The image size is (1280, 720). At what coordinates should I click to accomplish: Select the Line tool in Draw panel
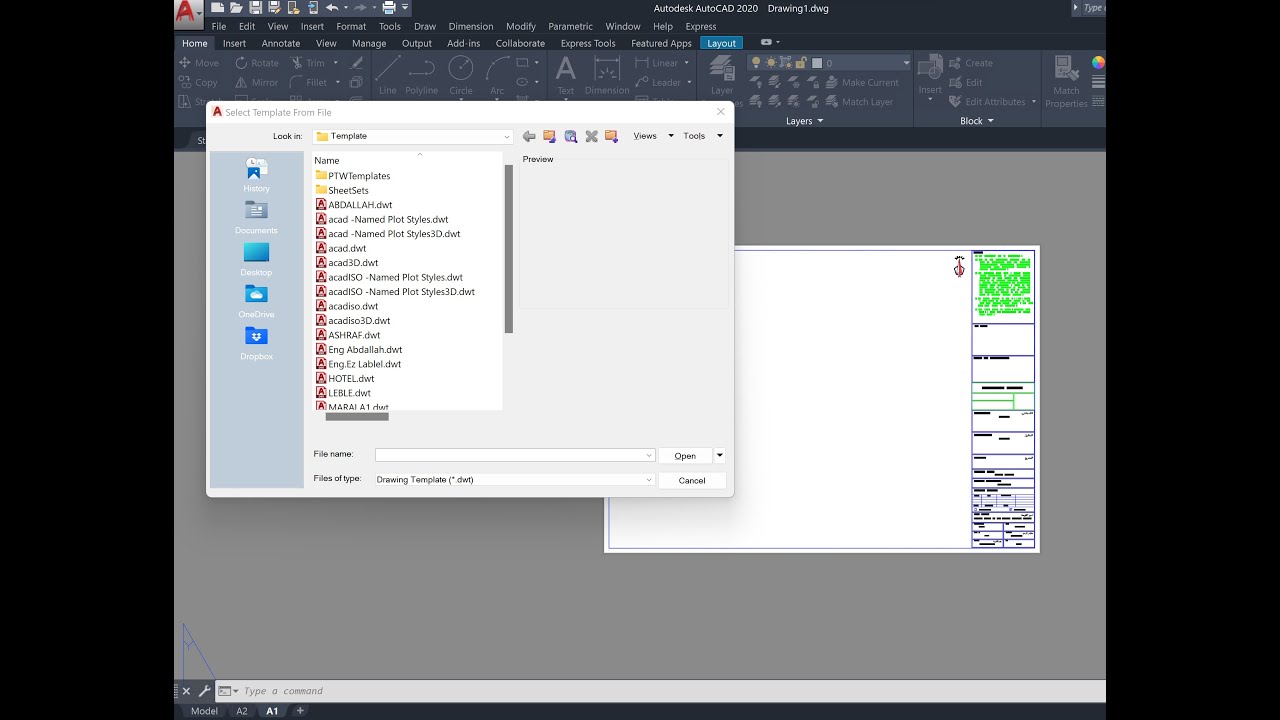pyautogui.click(x=388, y=76)
